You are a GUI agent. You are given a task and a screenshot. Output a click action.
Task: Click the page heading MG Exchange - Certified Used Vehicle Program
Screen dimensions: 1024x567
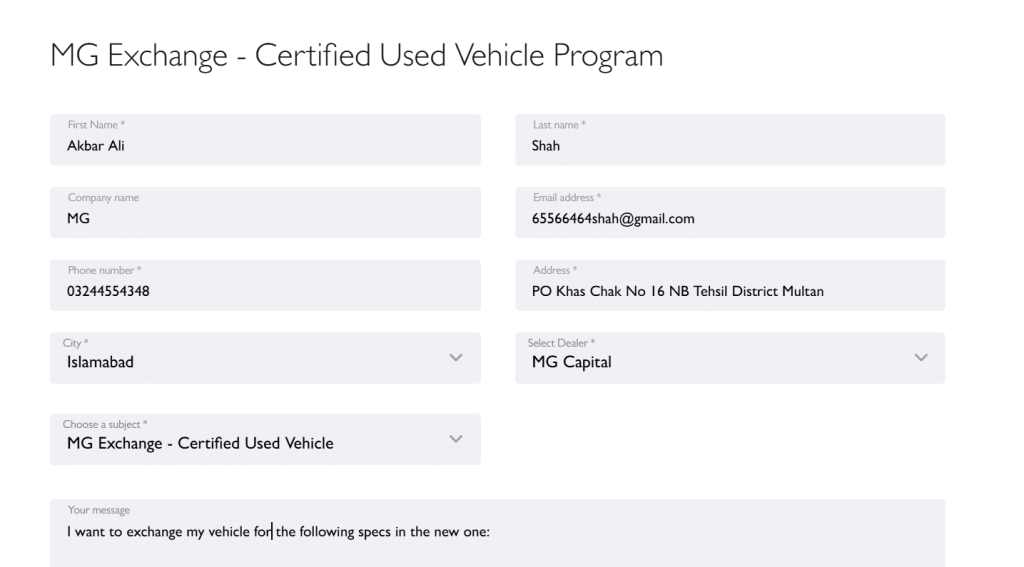click(357, 55)
